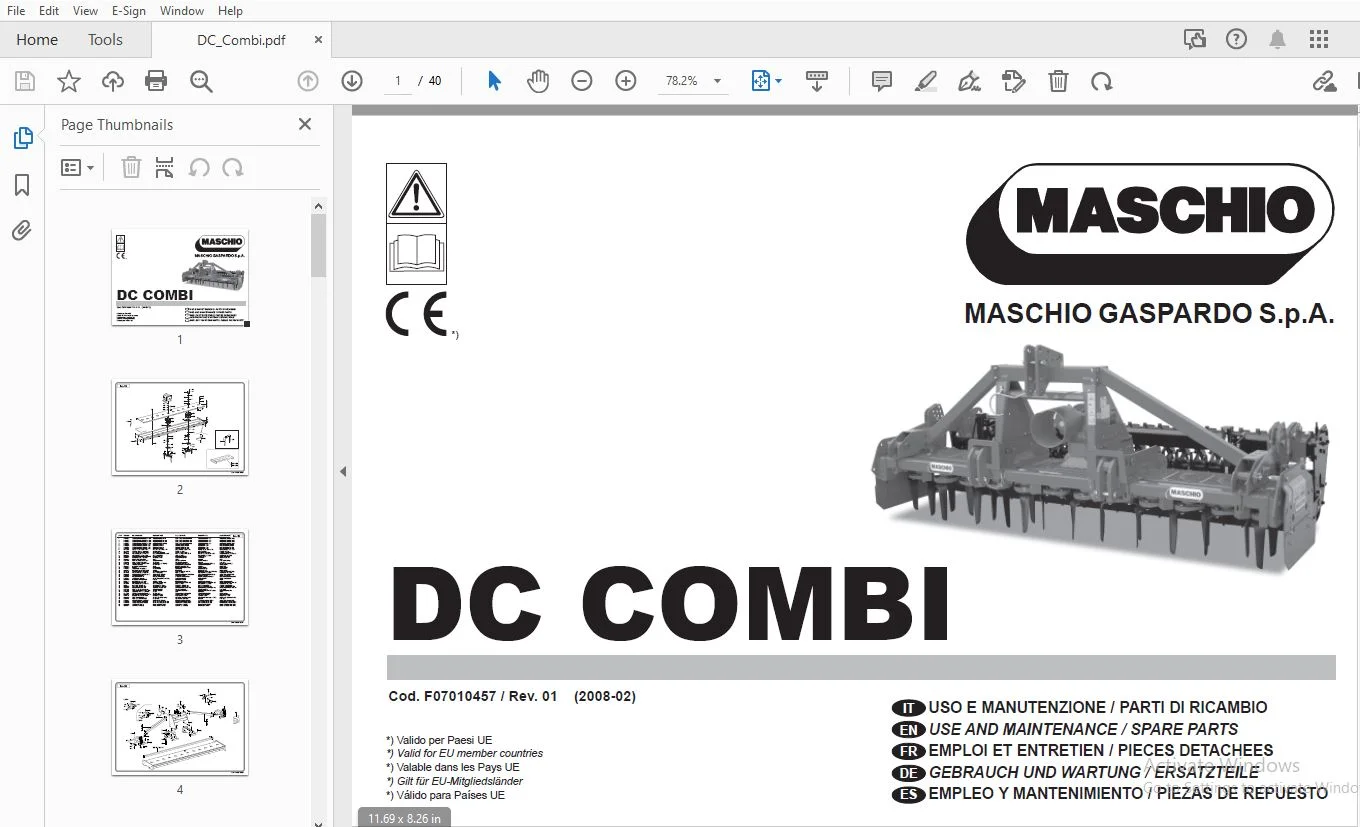Select the Highlight text pen tool
The height and width of the screenshot is (827, 1360).
[x=926, y=81]
